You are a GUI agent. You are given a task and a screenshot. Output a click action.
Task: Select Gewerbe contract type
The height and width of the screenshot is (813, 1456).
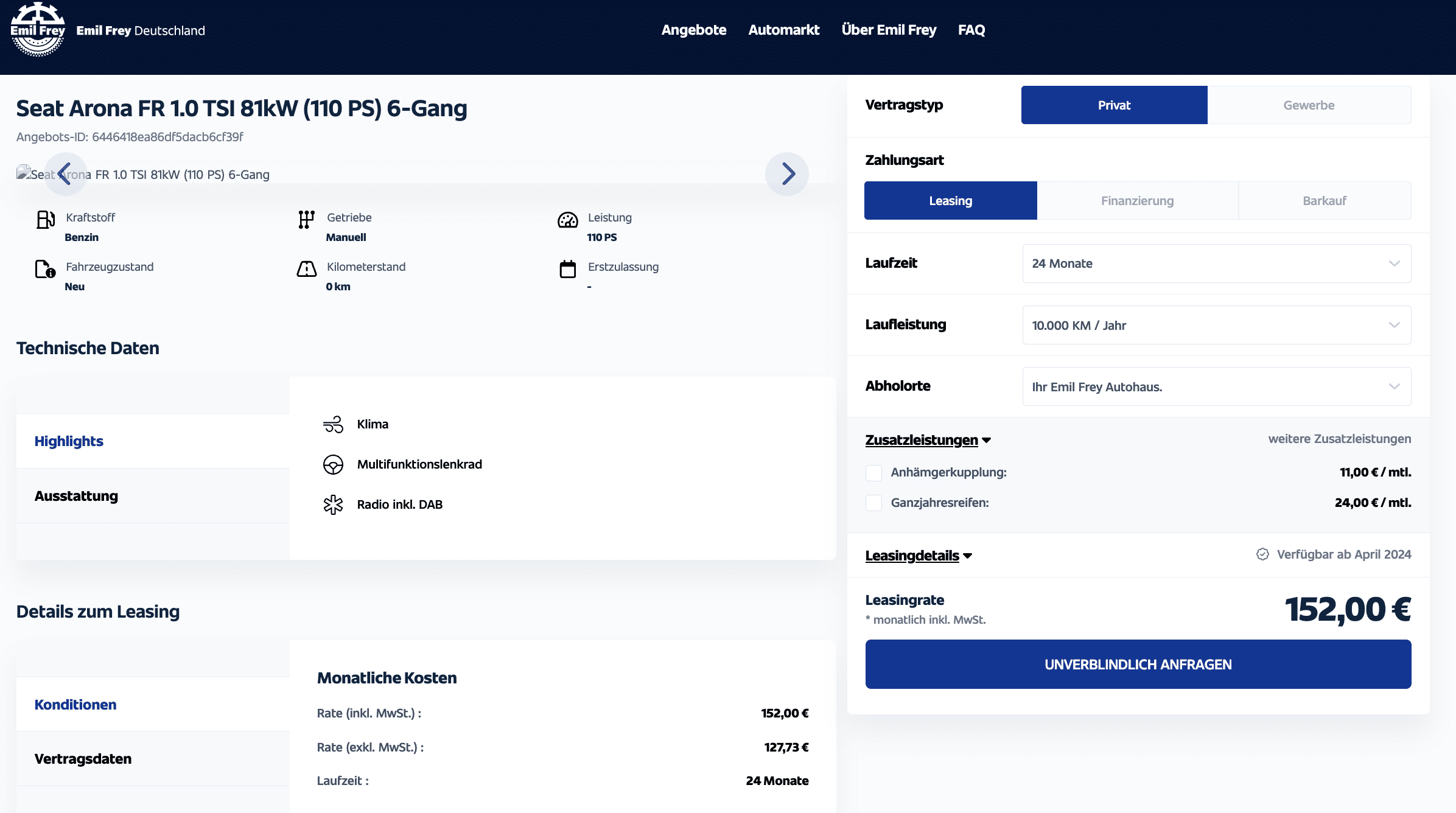[x=1309, y=105]
